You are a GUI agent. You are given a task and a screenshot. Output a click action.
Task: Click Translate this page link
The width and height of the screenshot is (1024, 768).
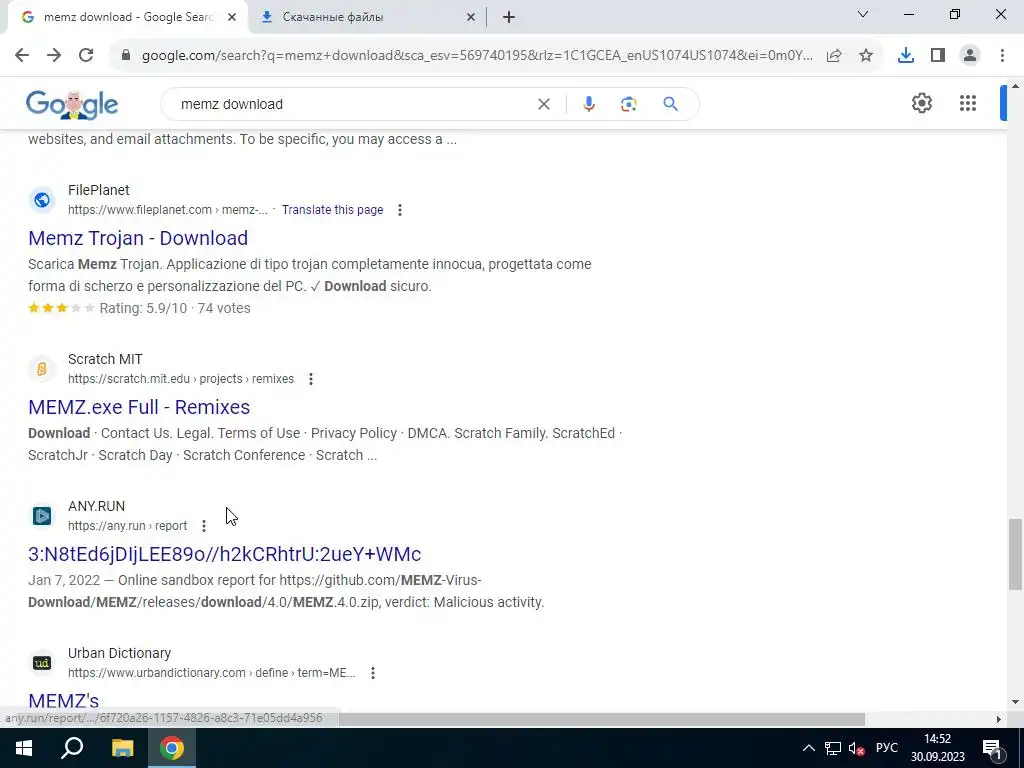pos(332,210)
